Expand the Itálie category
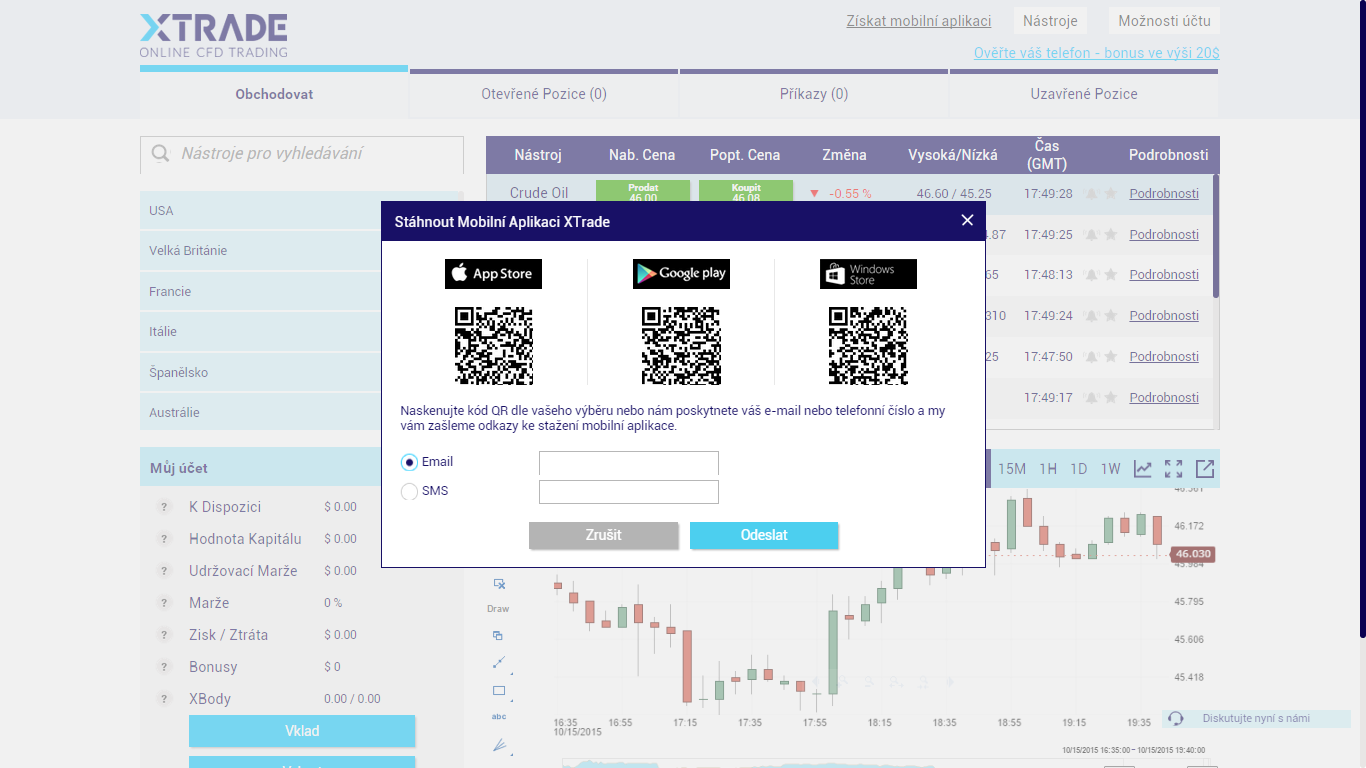 click(x=261, y=331)
